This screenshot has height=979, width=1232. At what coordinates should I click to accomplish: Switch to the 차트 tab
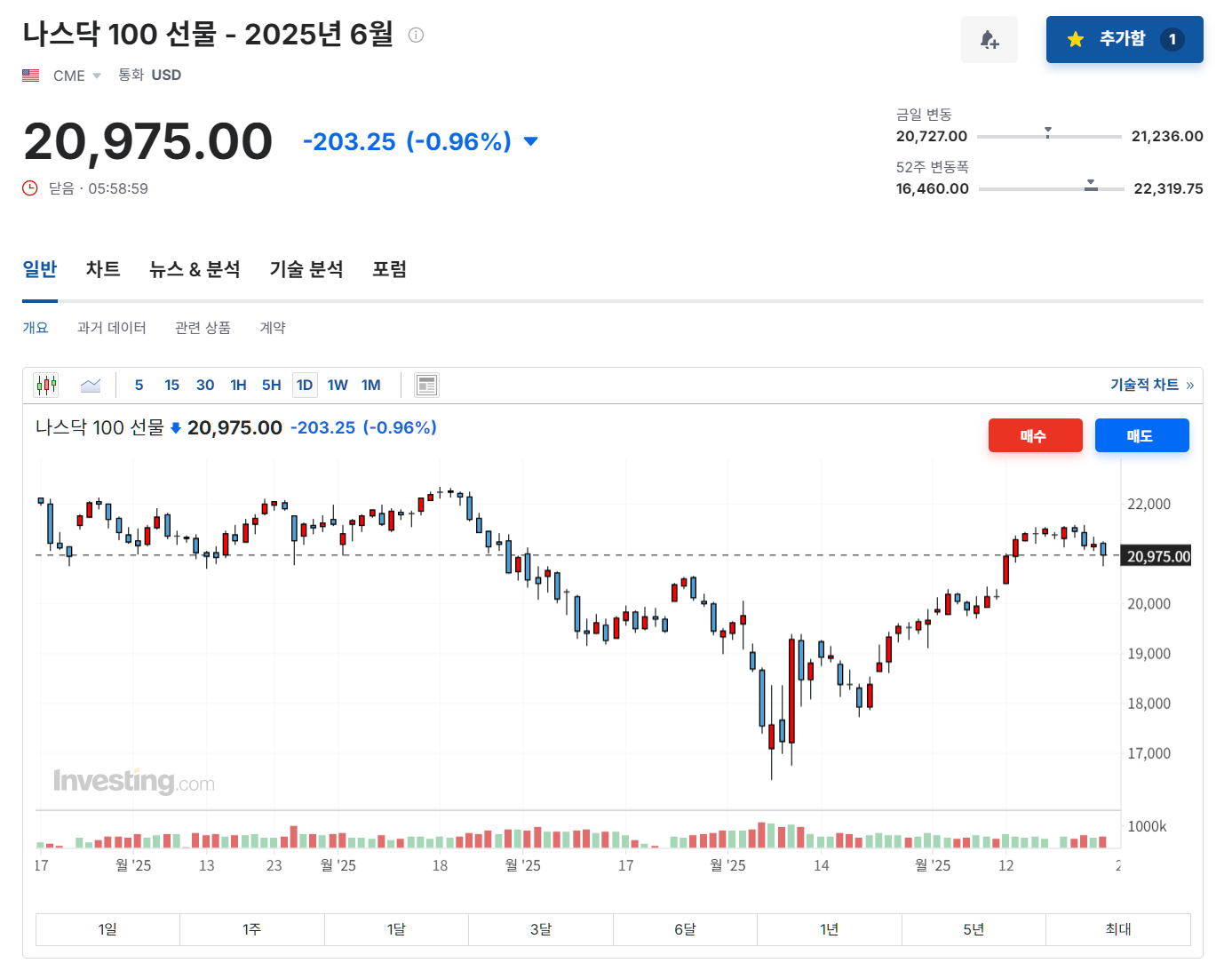click(x=101, y=269)
